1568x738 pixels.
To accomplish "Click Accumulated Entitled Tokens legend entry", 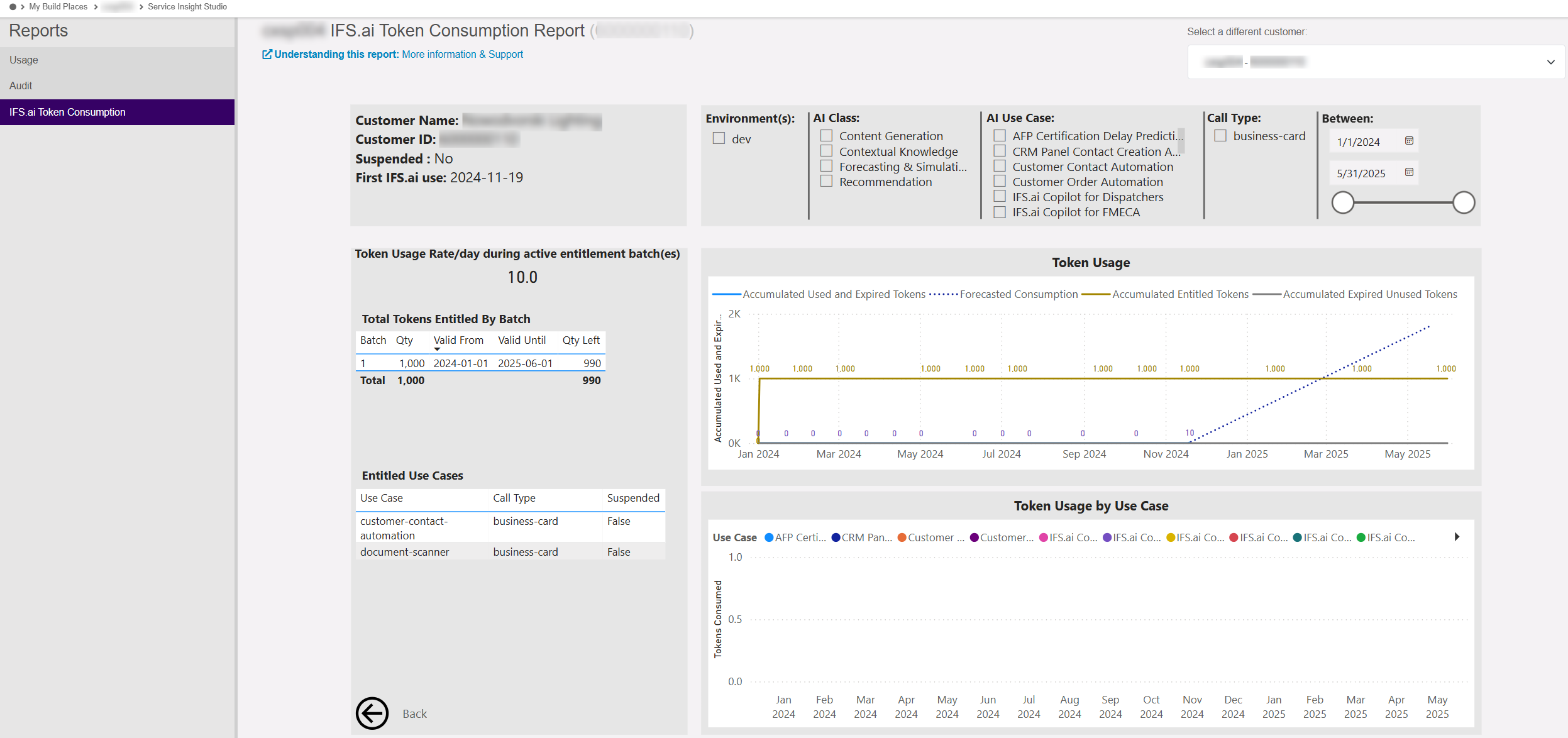I will tap(1166, 294).
